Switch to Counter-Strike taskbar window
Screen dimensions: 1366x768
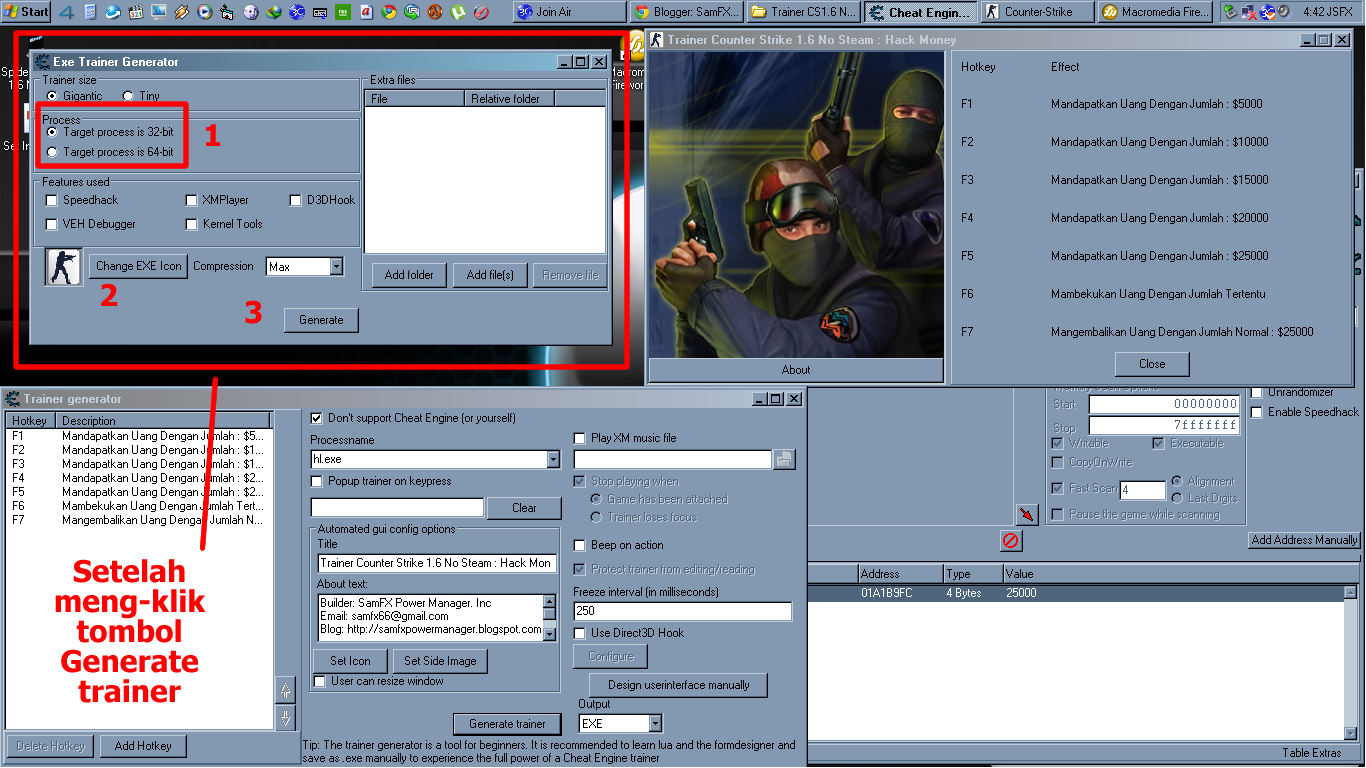click(1037, 12)
